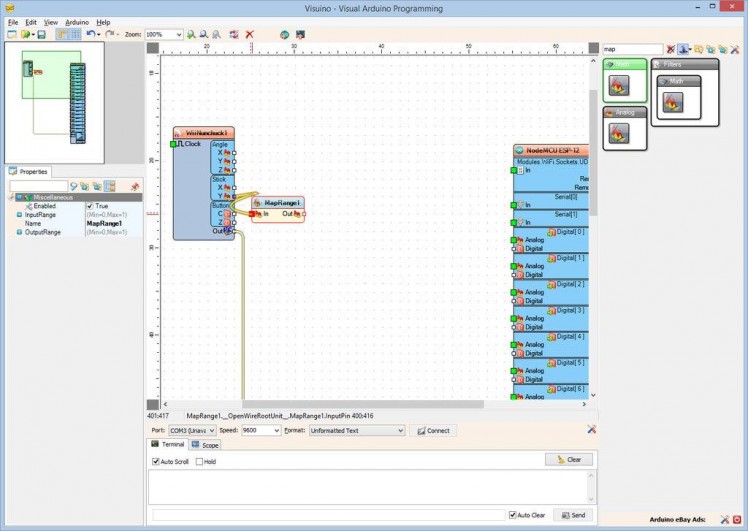
Task: Enable the Hold checkbox
Action: [199, 462]
